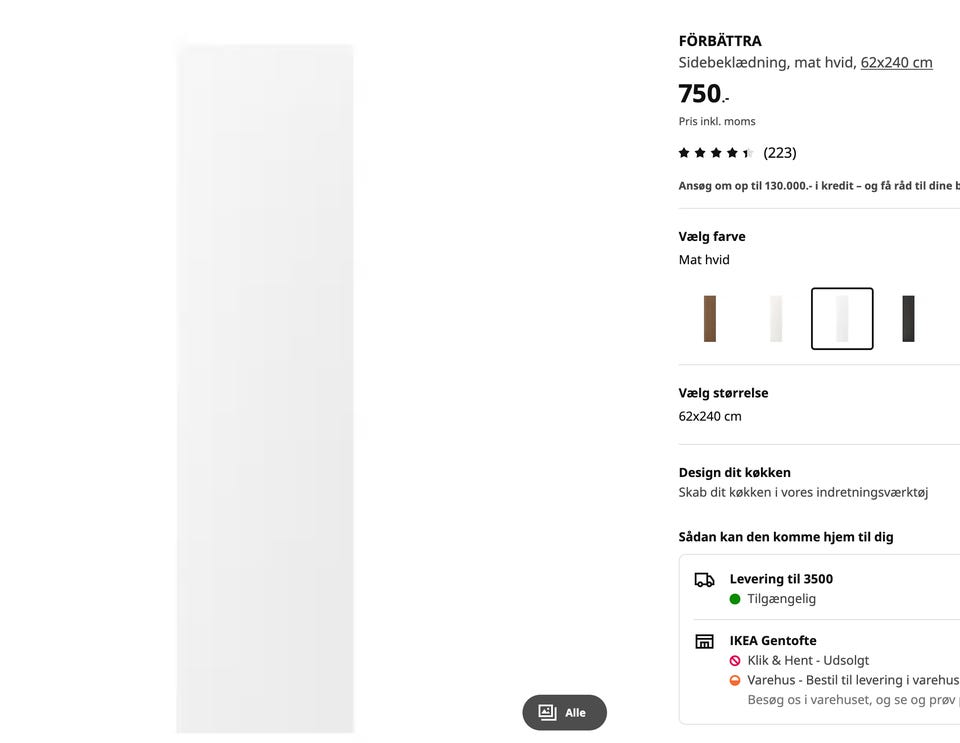This screenshot has width=960, height=743.
Task: Open the (223) reviews count
Action: point(780,153)
